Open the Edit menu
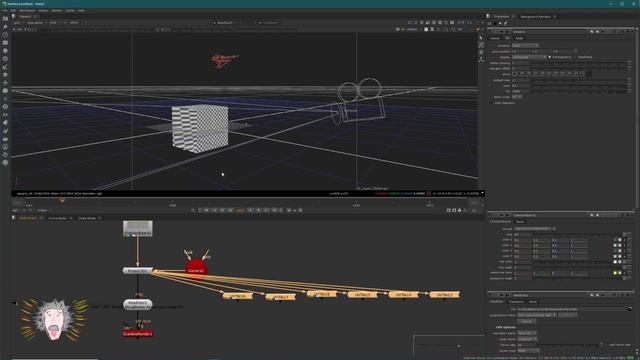 (13, 11)
